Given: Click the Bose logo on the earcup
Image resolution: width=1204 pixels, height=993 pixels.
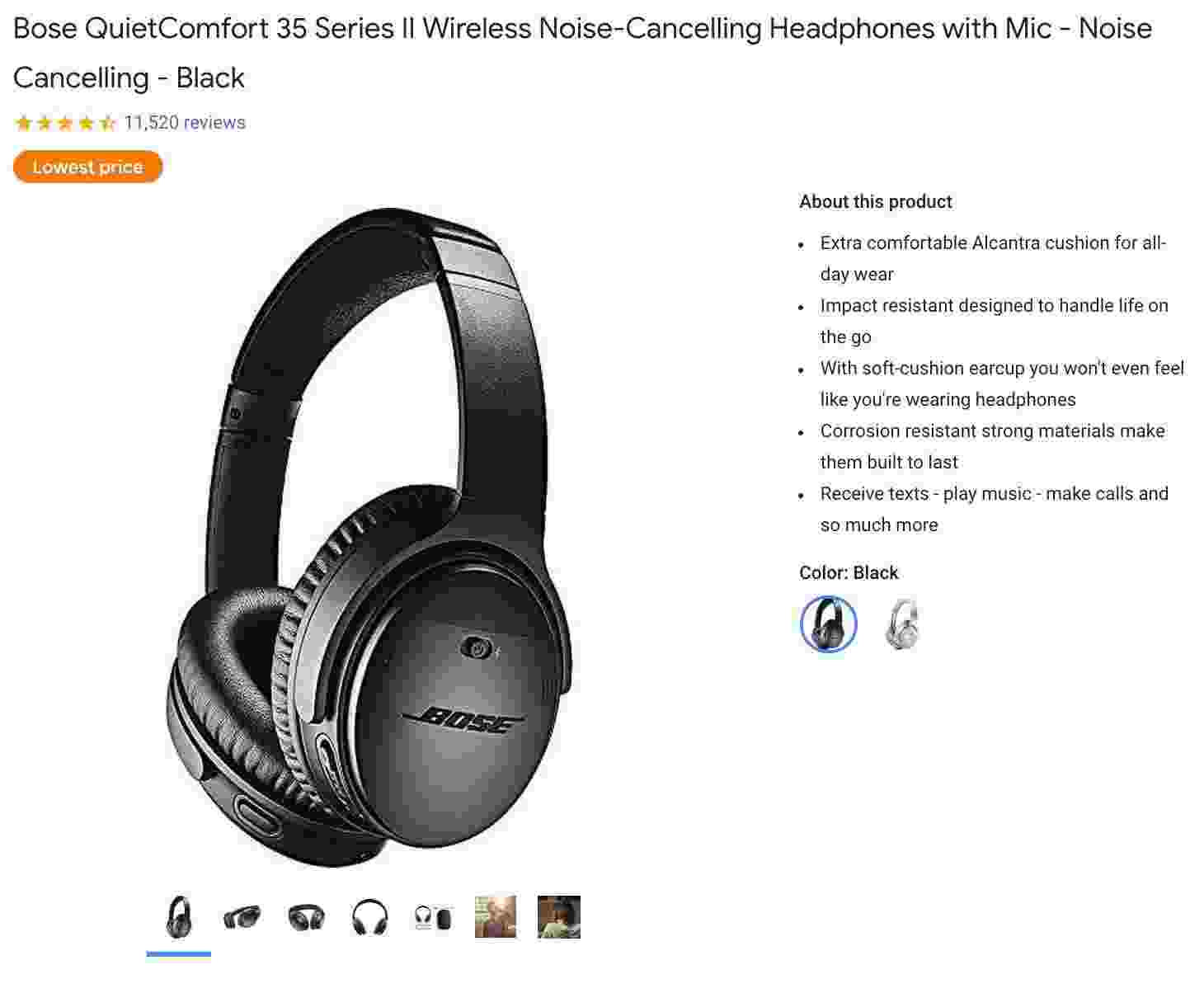Looking at the screenshot, I should coord(463,719).
